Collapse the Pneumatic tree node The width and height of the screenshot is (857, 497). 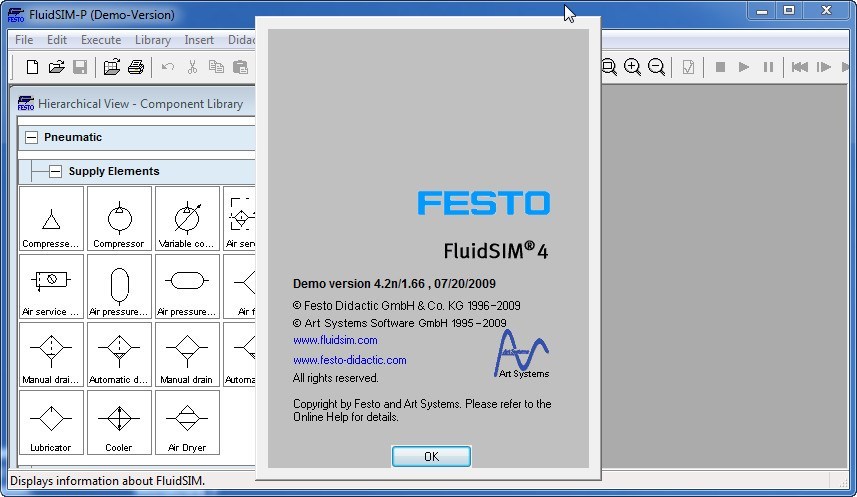click(x=32, y=137)
